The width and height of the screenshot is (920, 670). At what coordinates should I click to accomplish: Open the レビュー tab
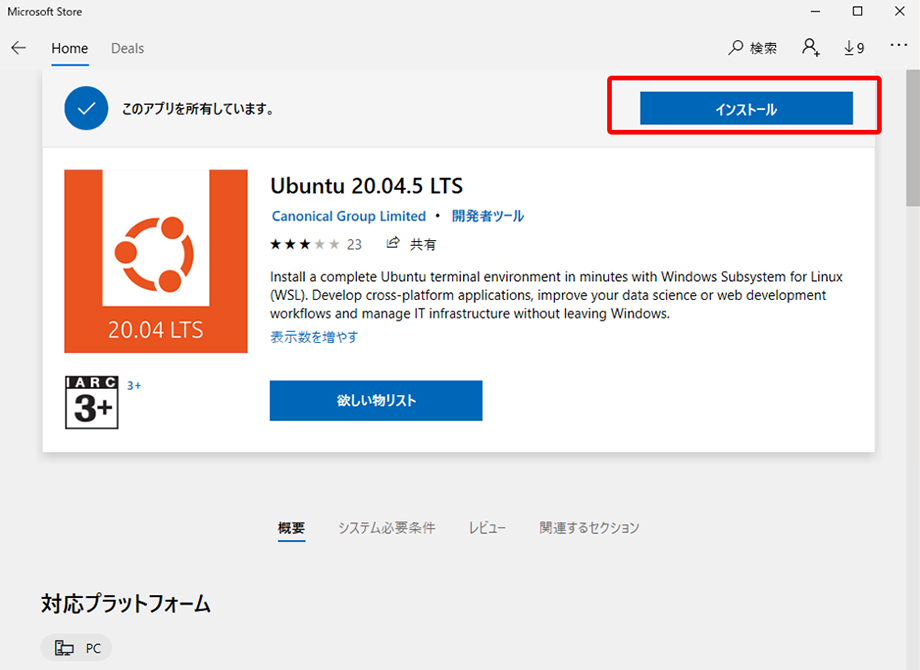coord(487,528)
